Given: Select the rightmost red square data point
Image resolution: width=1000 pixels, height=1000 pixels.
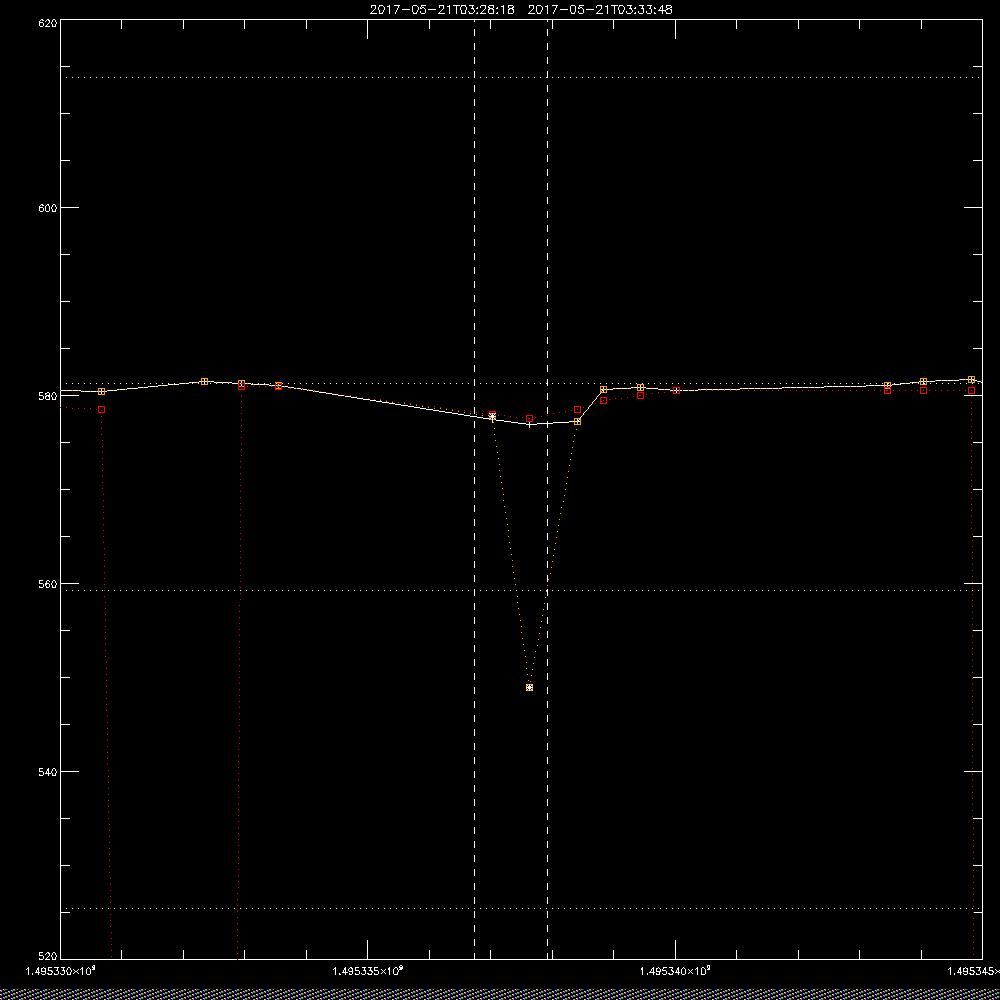Looking at the screenshot, I should tap(971, 390).
